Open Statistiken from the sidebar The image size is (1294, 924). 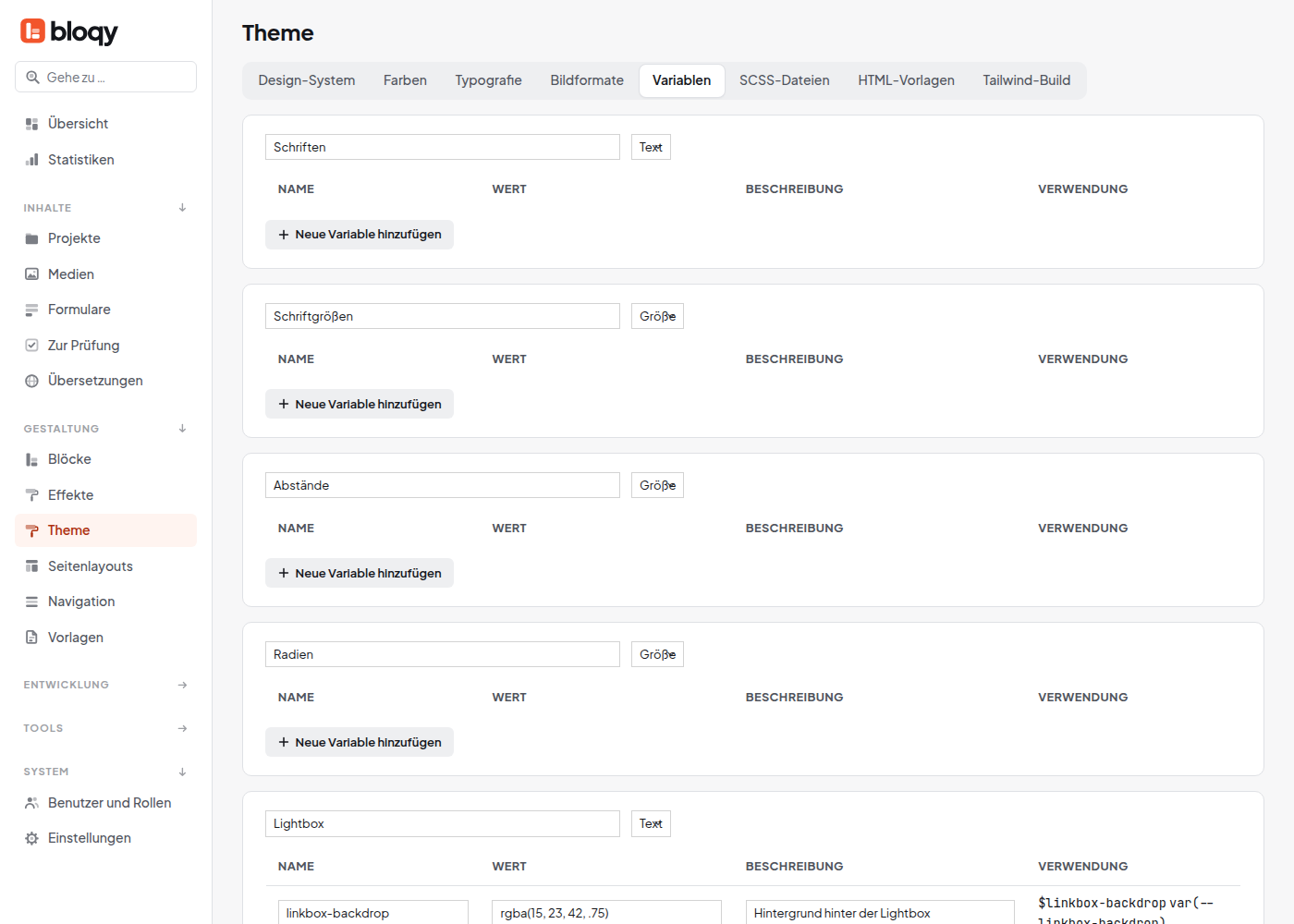[x=105, y=160]
